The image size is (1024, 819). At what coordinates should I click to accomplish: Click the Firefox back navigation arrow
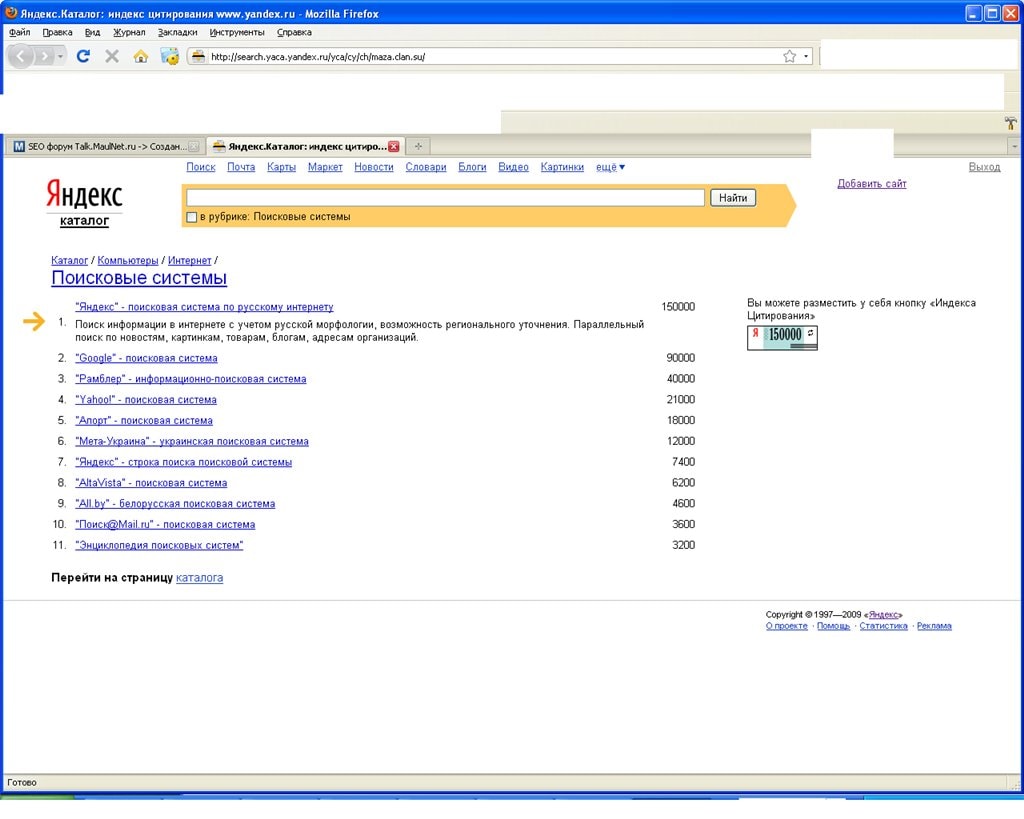[x=21, y=57]
